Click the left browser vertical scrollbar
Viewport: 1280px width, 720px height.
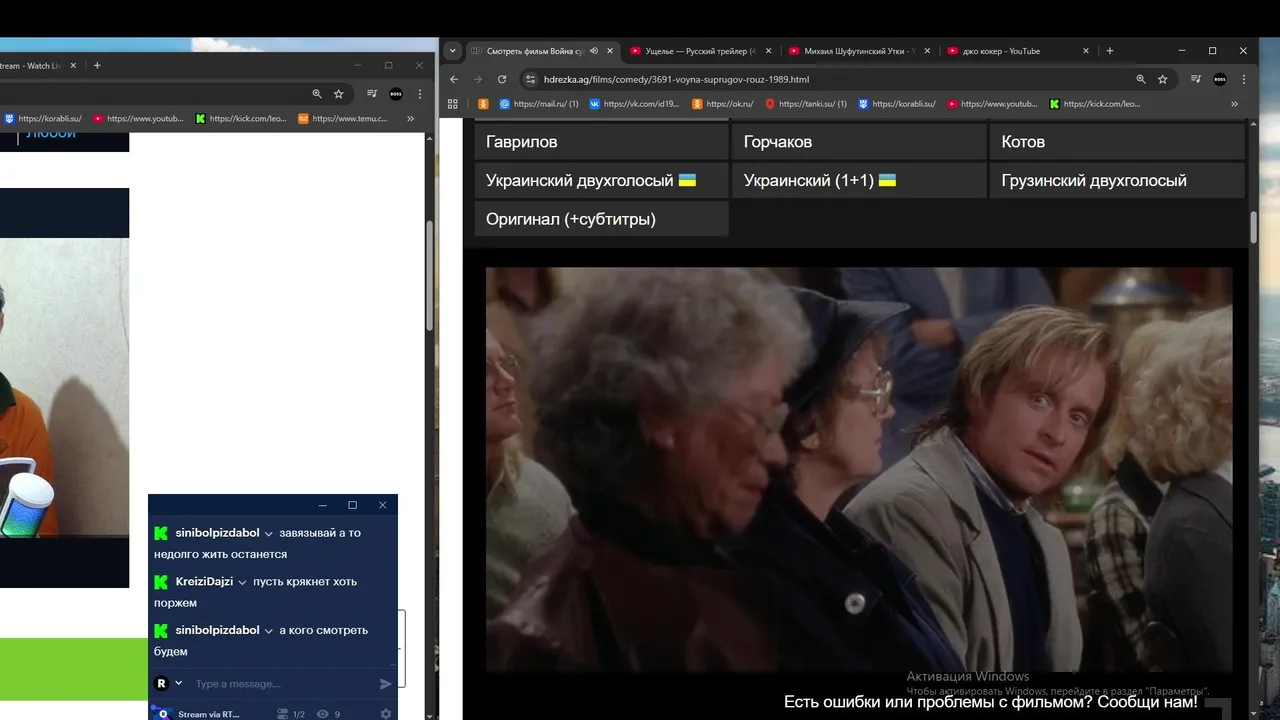coord(430,274)
